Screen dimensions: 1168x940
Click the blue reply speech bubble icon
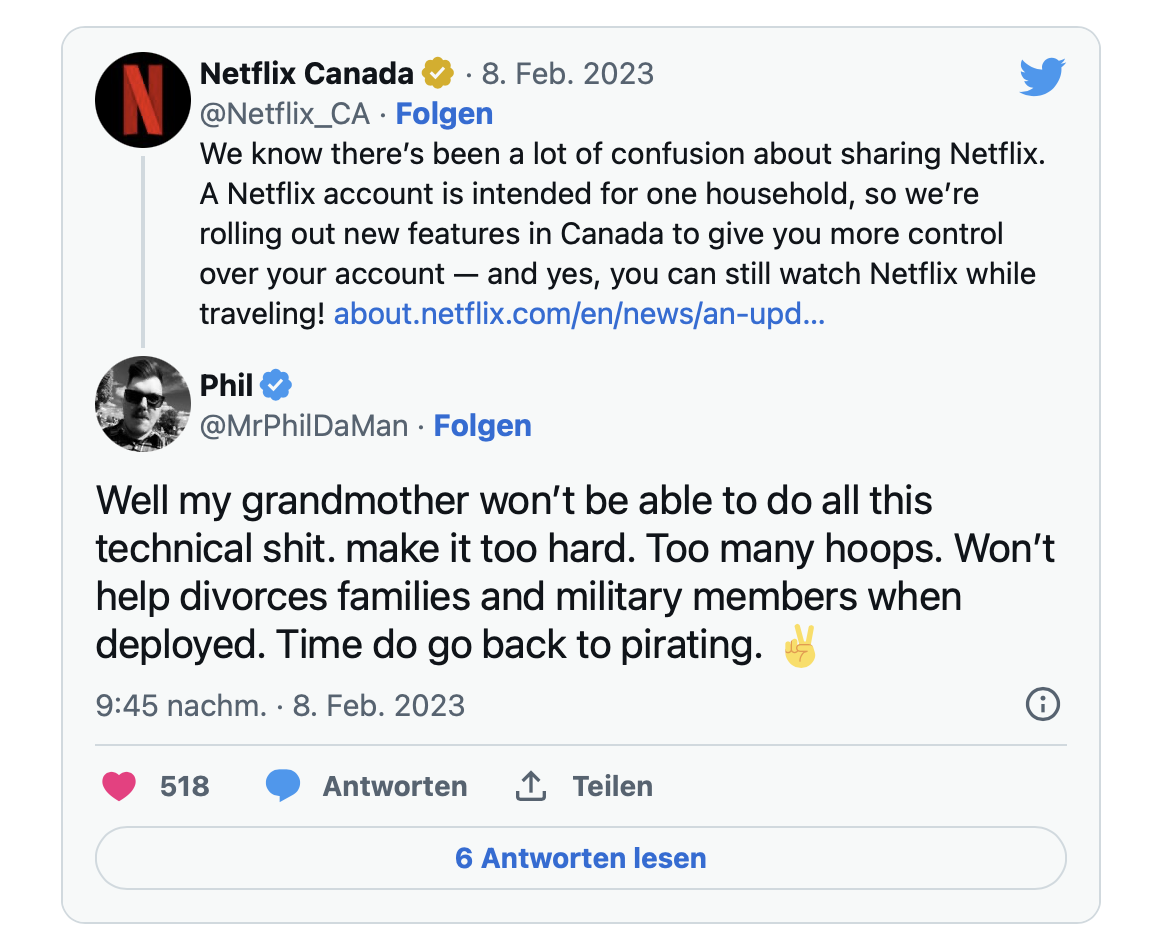coord(283,786)
